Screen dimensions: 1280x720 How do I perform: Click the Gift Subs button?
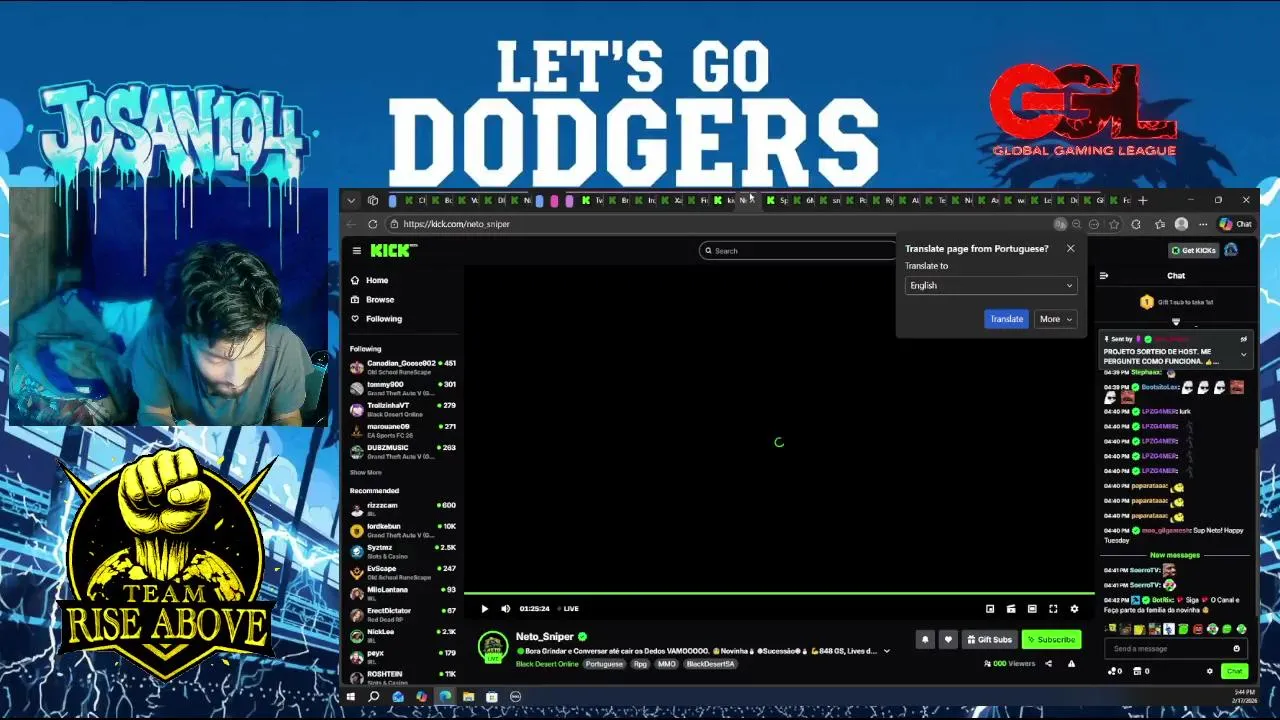point(989,639)
